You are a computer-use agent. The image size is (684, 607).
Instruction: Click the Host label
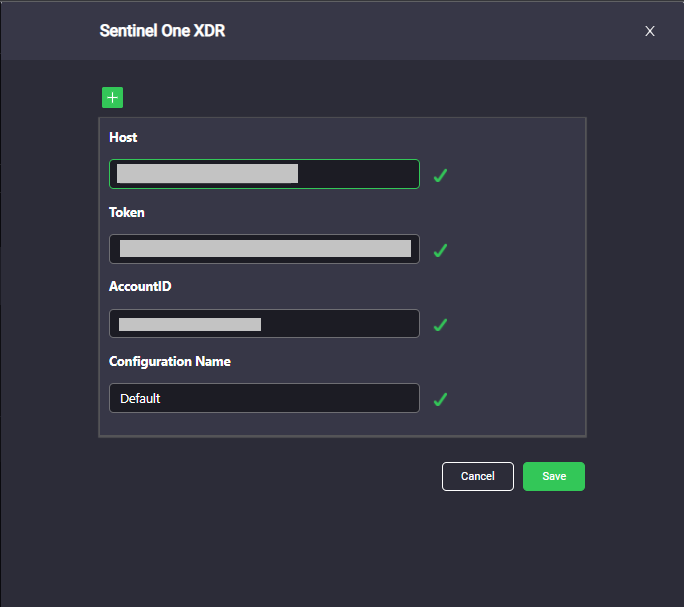[x=123, y=137]
